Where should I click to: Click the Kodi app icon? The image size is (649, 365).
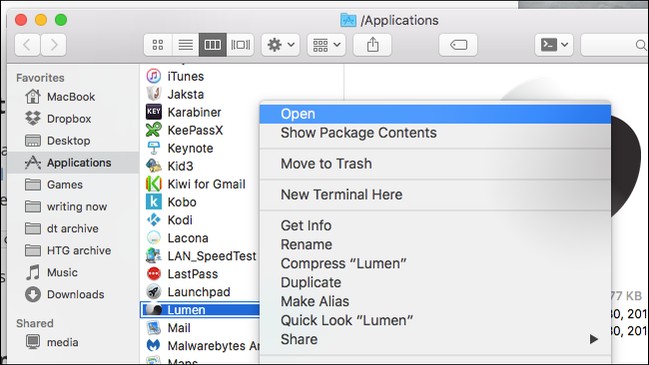pyautogui.click(x=154, y=220)
